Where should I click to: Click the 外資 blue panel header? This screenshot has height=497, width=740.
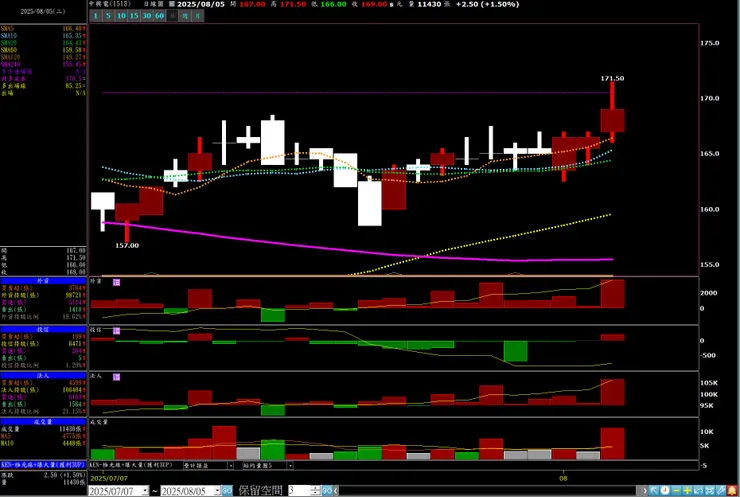click(x=43, y=281)
